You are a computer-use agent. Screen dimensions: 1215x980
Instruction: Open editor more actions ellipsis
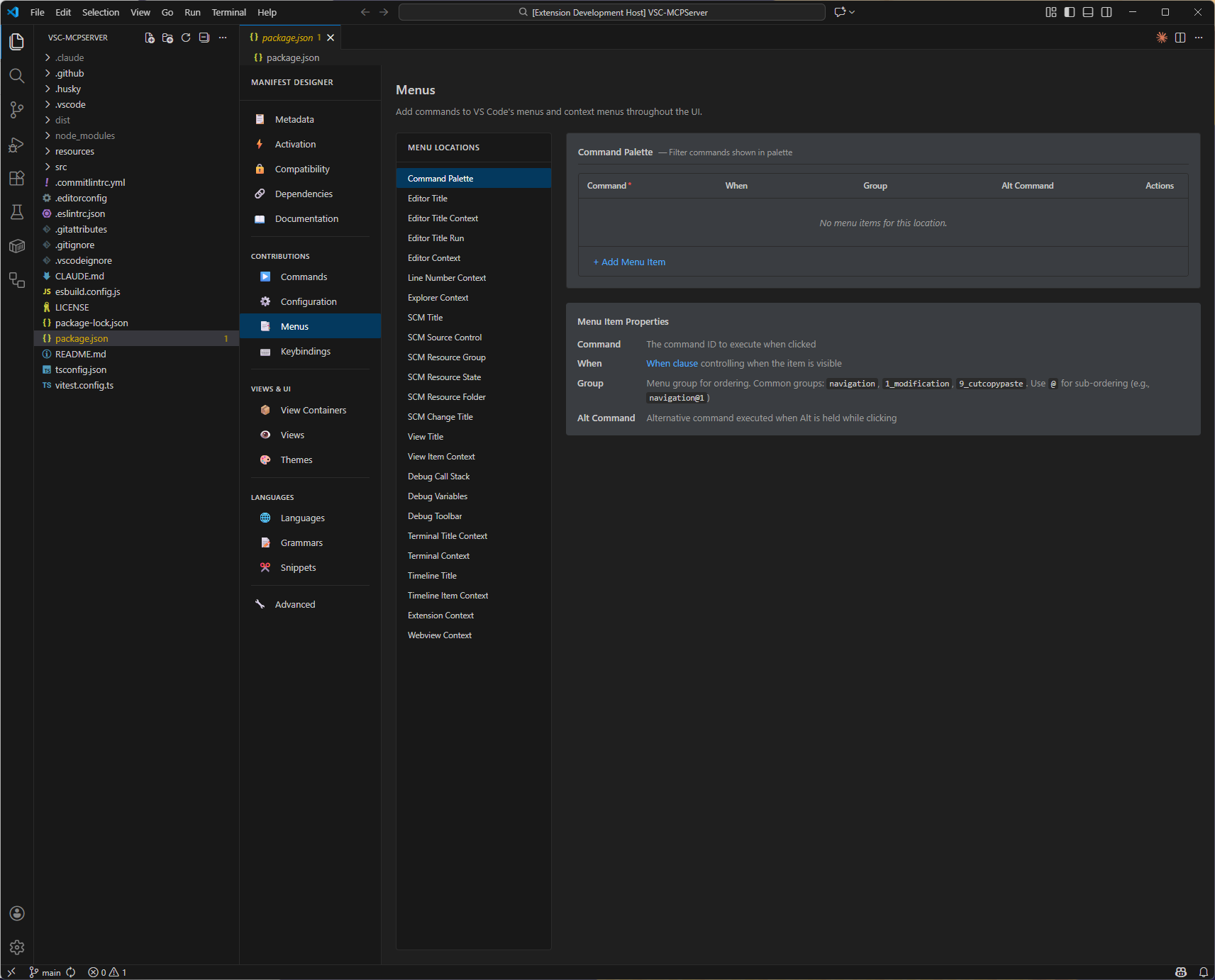pyautogui.click(x=1199, y=38)
